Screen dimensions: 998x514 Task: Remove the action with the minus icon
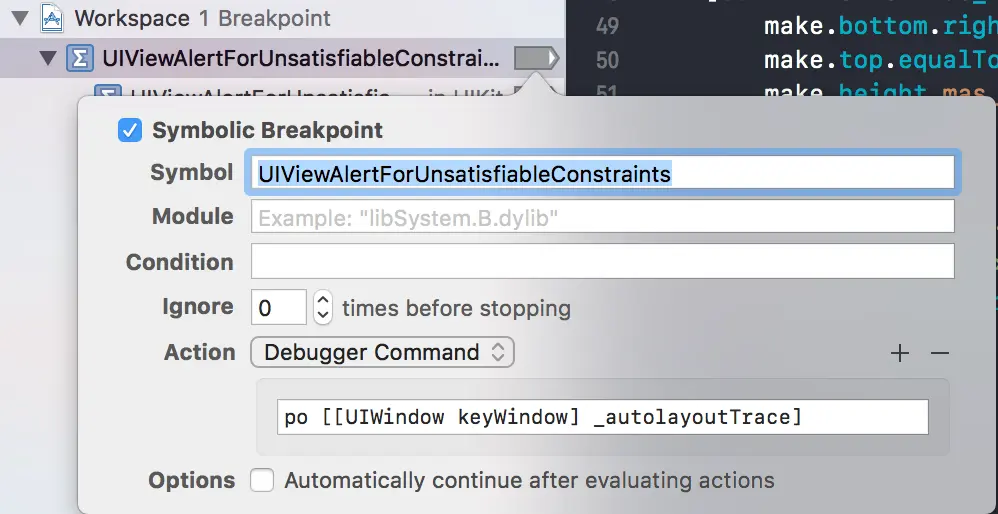coord(939,353)
